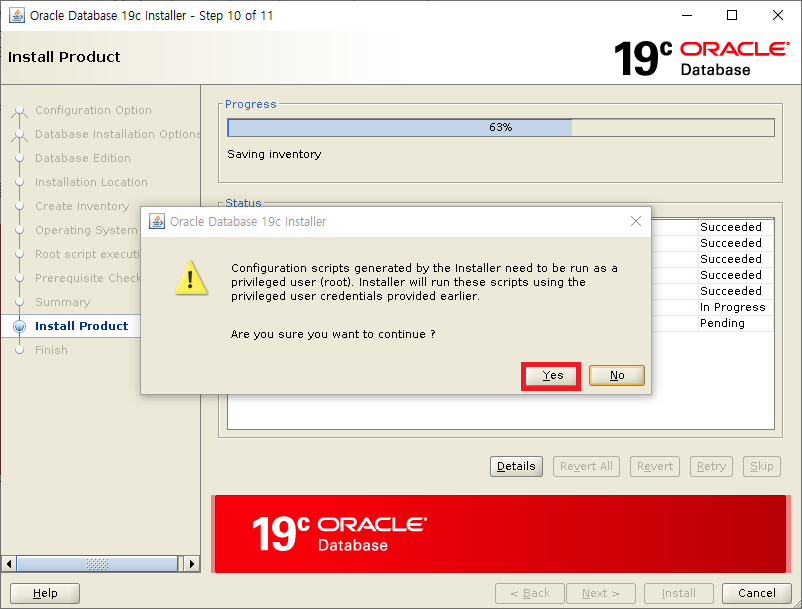This screenshot has height=609, width=802.
Task: Click the Install Product step bullet icon
Action: click(x=19, y=326)
